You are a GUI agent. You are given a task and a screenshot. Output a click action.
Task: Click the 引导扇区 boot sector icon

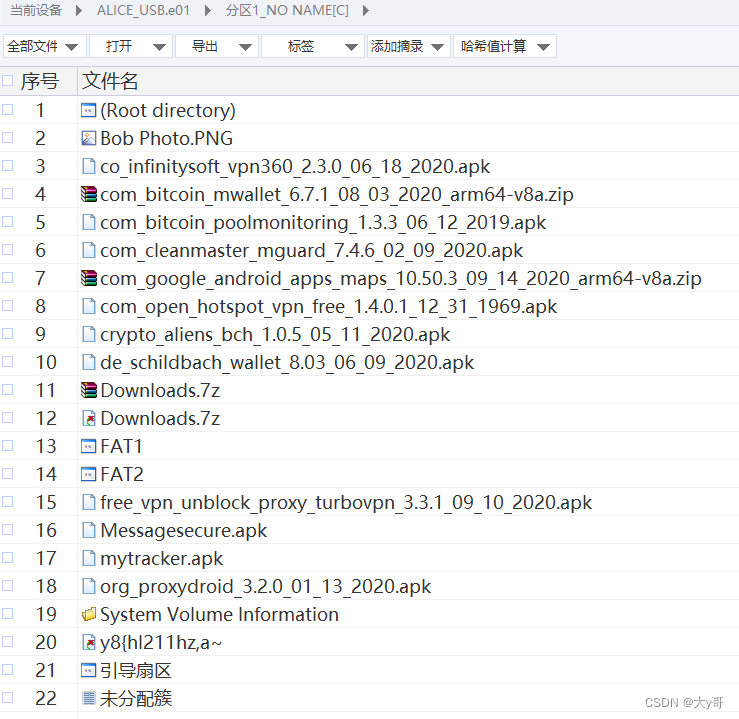pyautogui.click(x=89, y=670)
